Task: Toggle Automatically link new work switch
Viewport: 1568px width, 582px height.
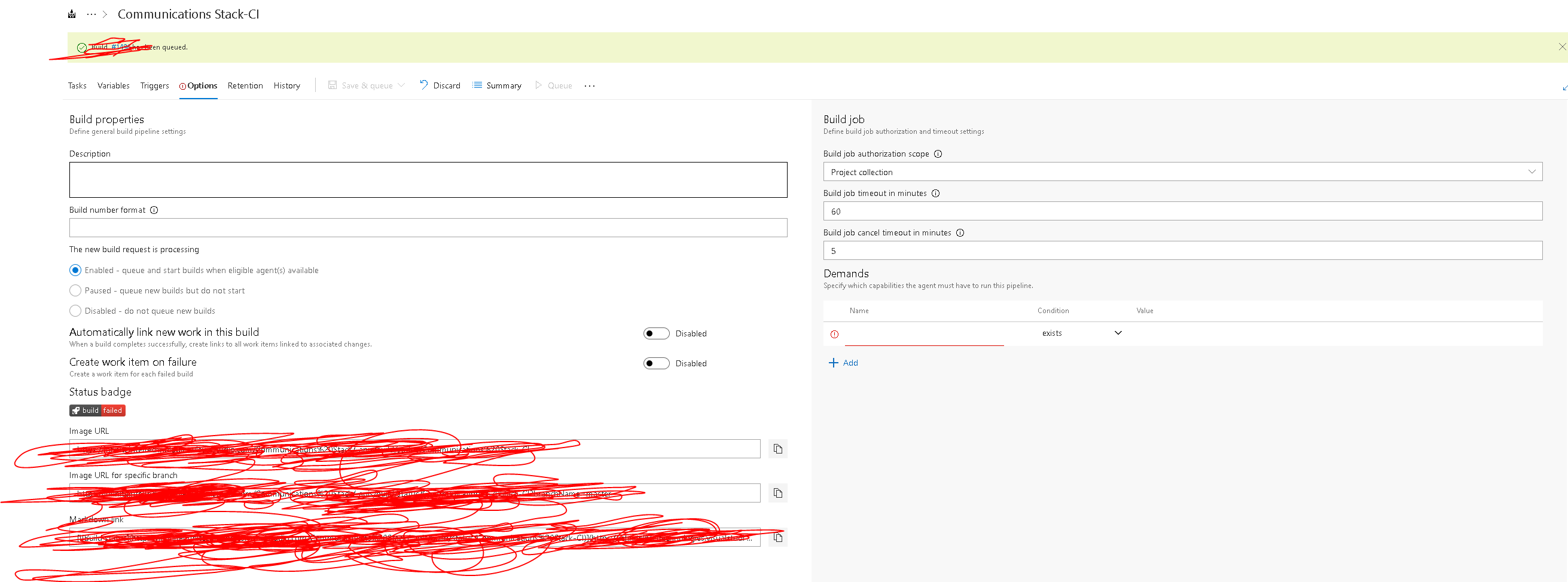Action: click(656, 333)
